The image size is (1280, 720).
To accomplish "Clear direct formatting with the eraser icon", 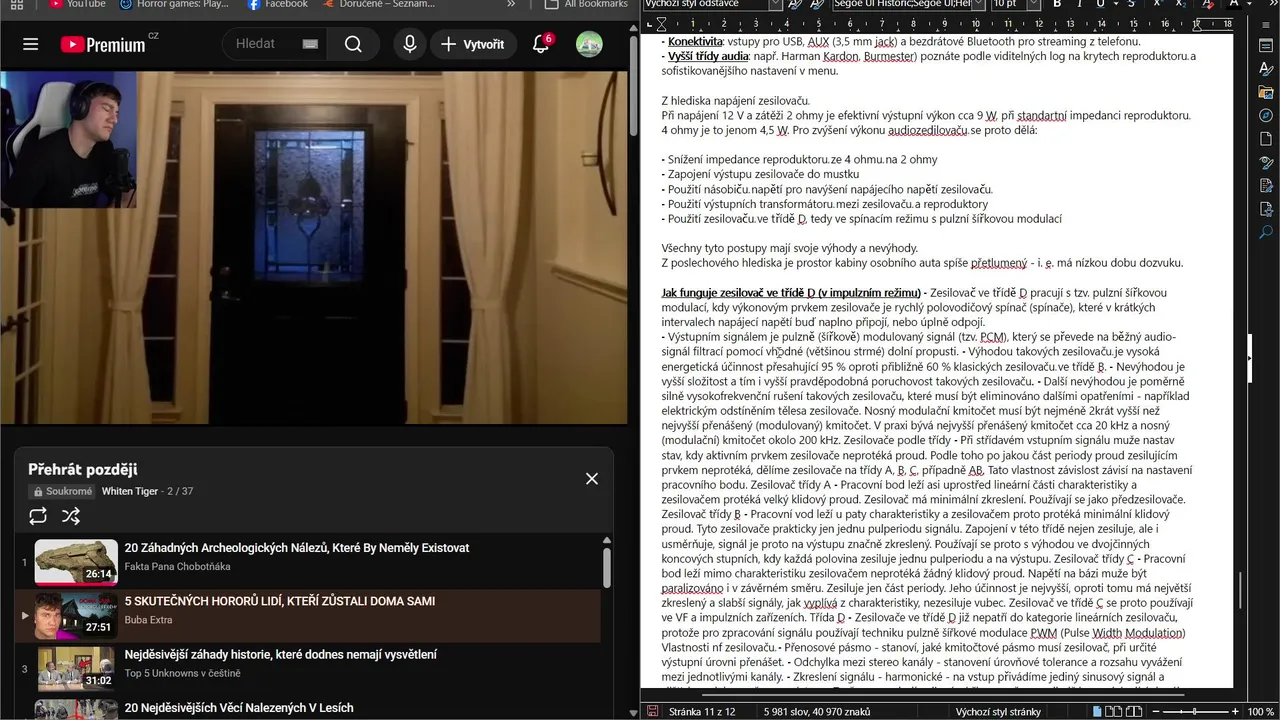I will [1207, 4].
